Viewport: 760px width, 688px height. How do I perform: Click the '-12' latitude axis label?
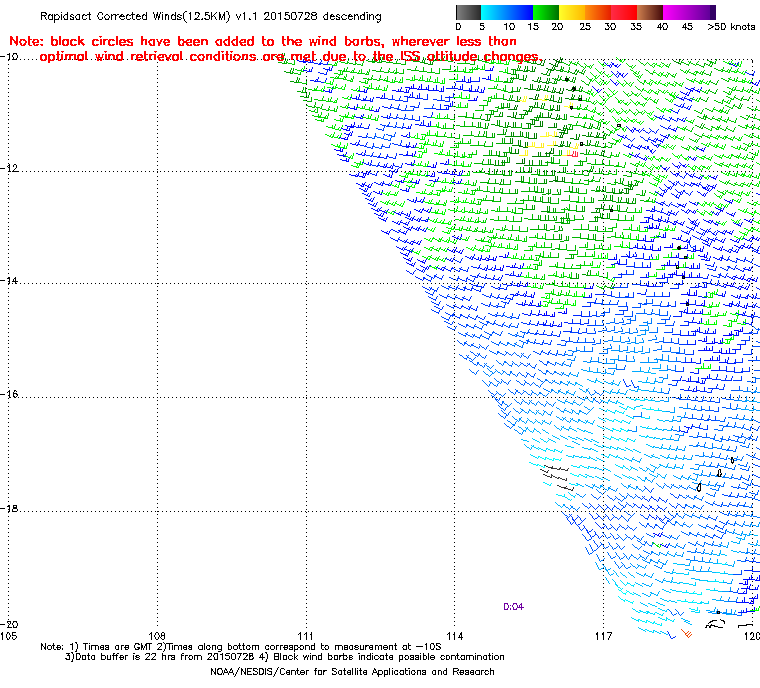coord(9,168)
